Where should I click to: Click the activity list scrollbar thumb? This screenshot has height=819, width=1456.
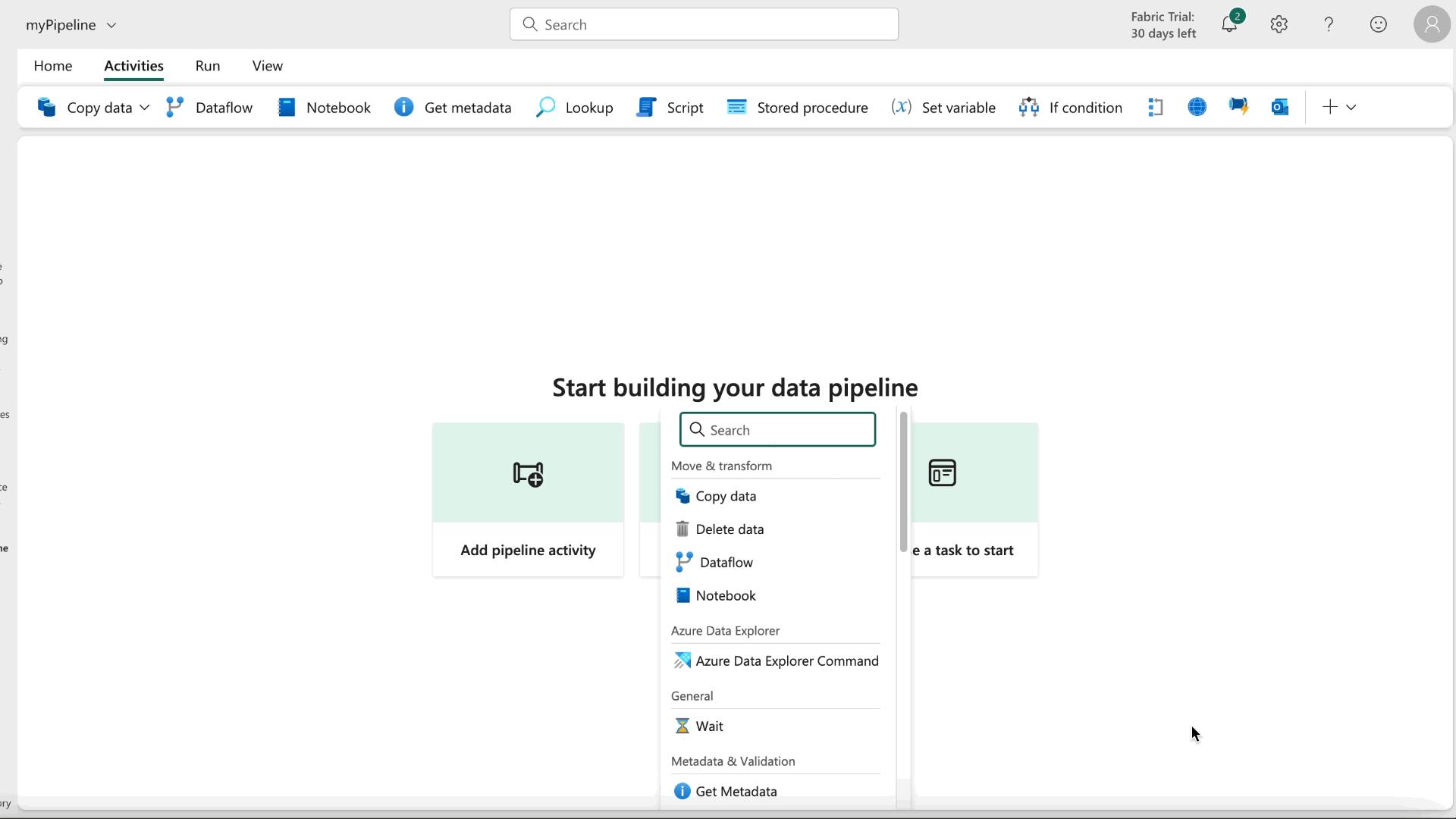point(903,482)
